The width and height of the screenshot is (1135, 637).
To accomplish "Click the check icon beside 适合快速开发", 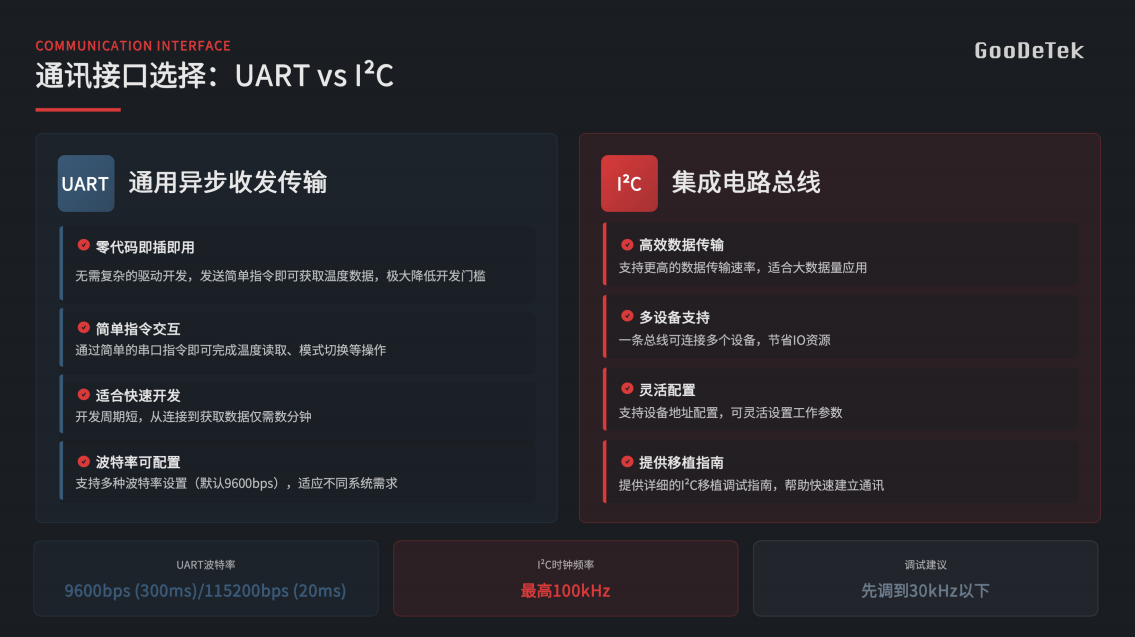I will pos(84,394).
